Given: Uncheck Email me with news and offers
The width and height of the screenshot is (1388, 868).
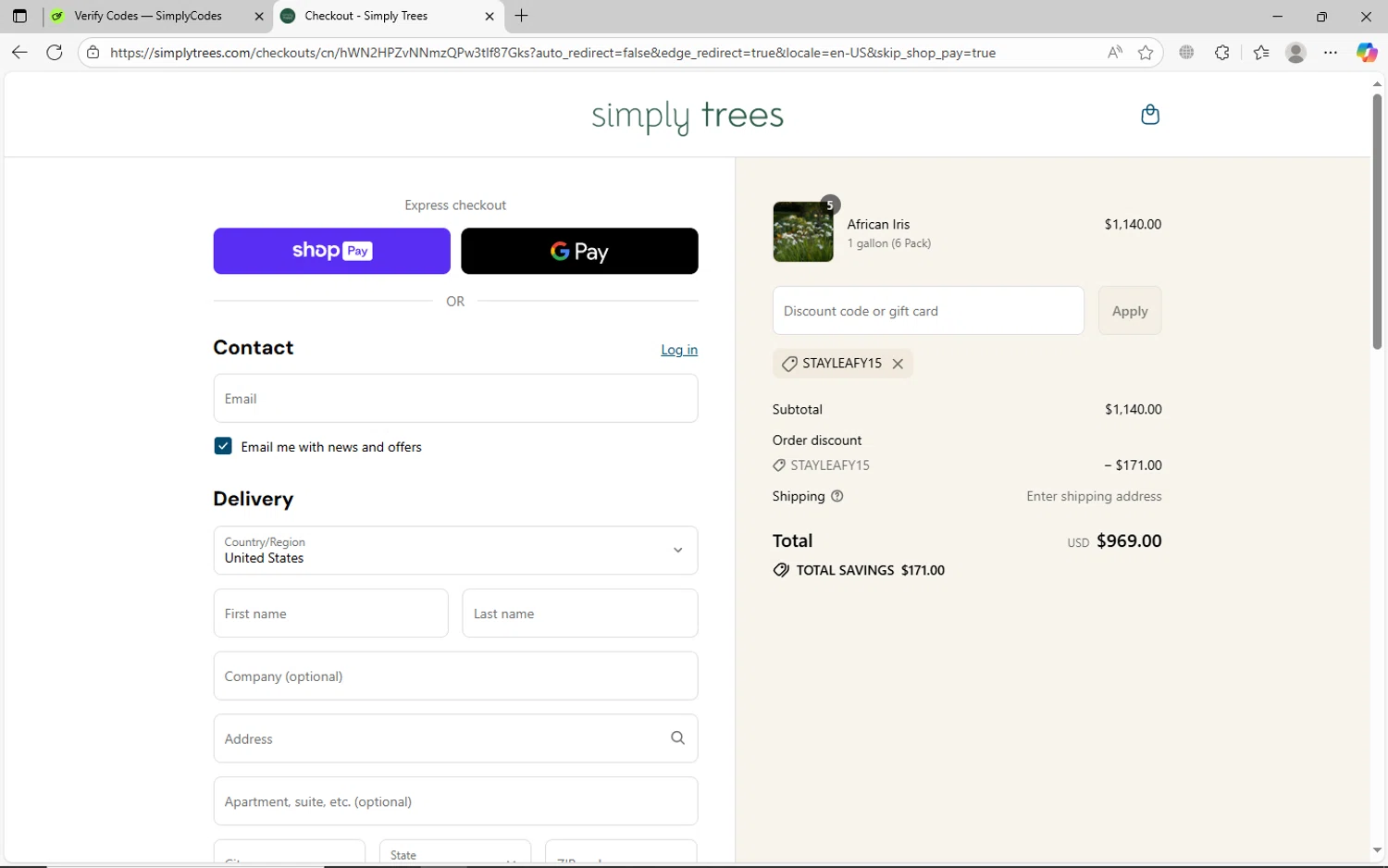Looking at the screenshot, I should tap(223, 446).
